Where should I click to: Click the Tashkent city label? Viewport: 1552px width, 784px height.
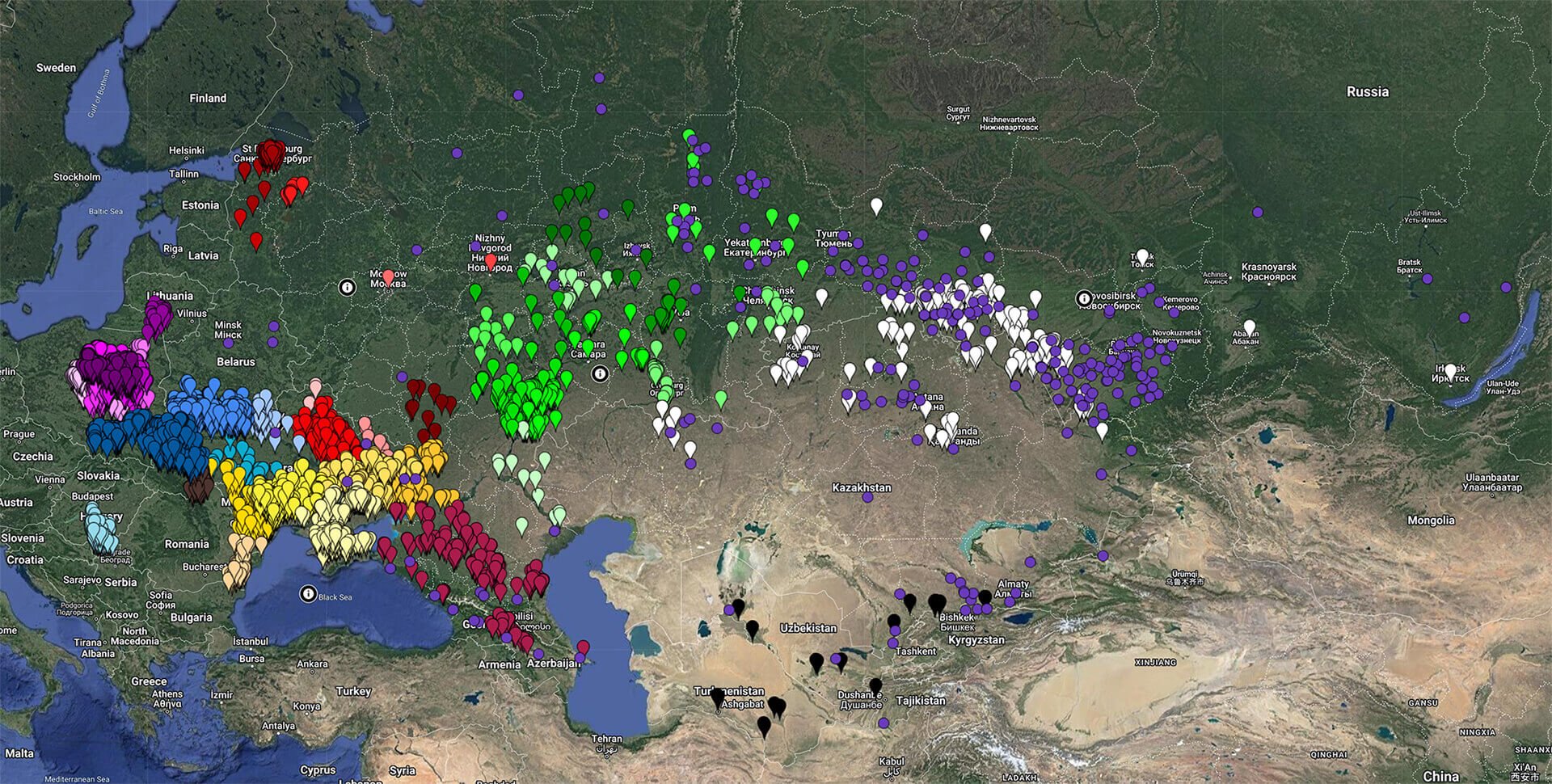tap(915, 651)
